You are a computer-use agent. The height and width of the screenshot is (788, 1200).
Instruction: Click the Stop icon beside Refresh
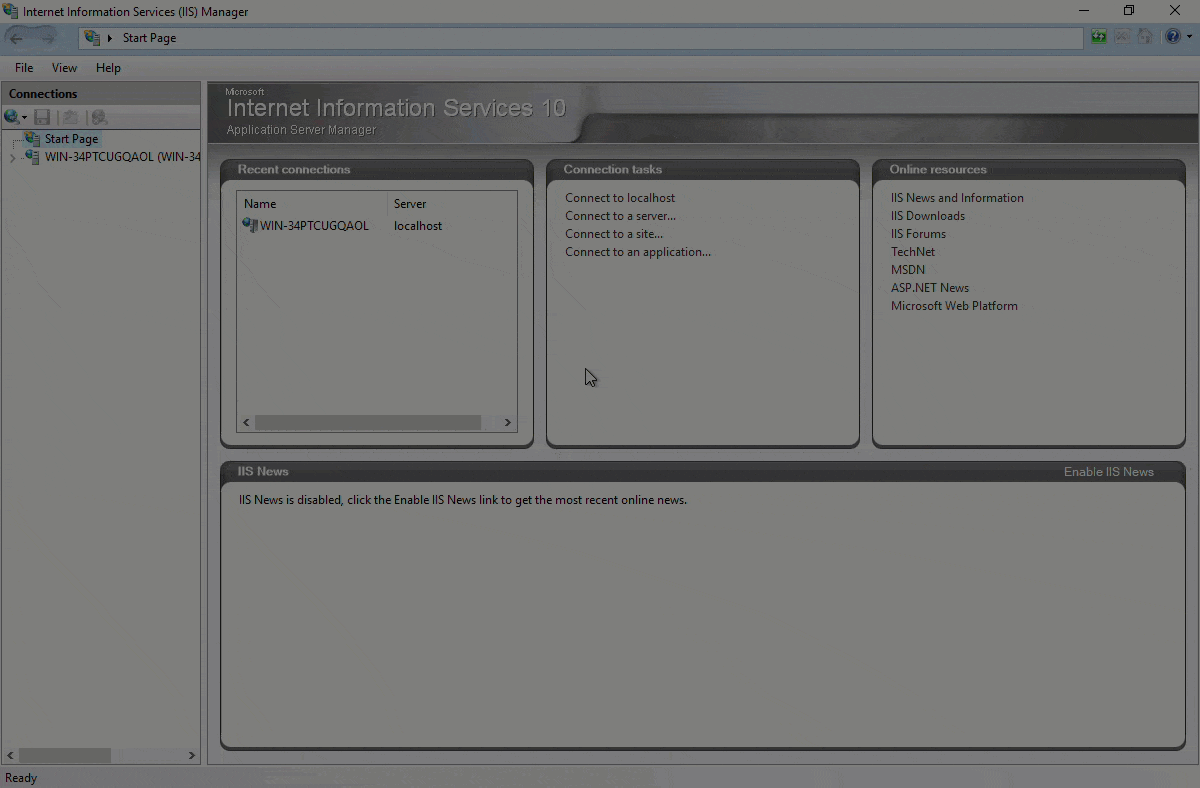click(1122, 38)
